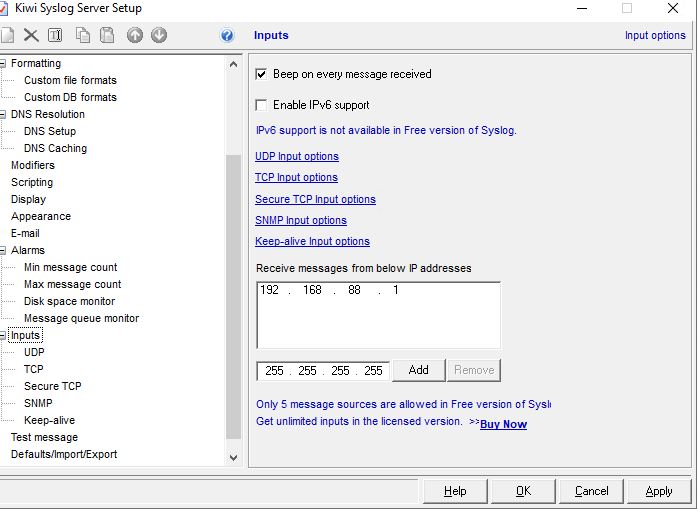Collapse the Formatting tree node

tap(3, 64)
